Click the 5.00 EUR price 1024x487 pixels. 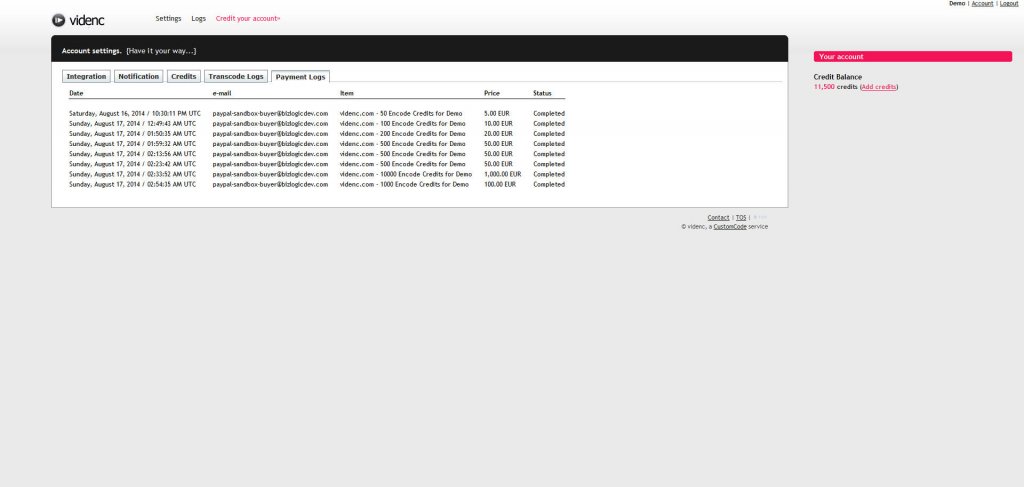(497, 114)
